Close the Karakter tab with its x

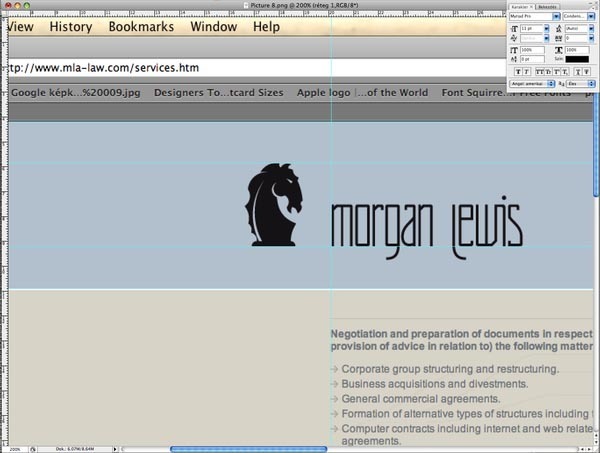tap(532, 7)
